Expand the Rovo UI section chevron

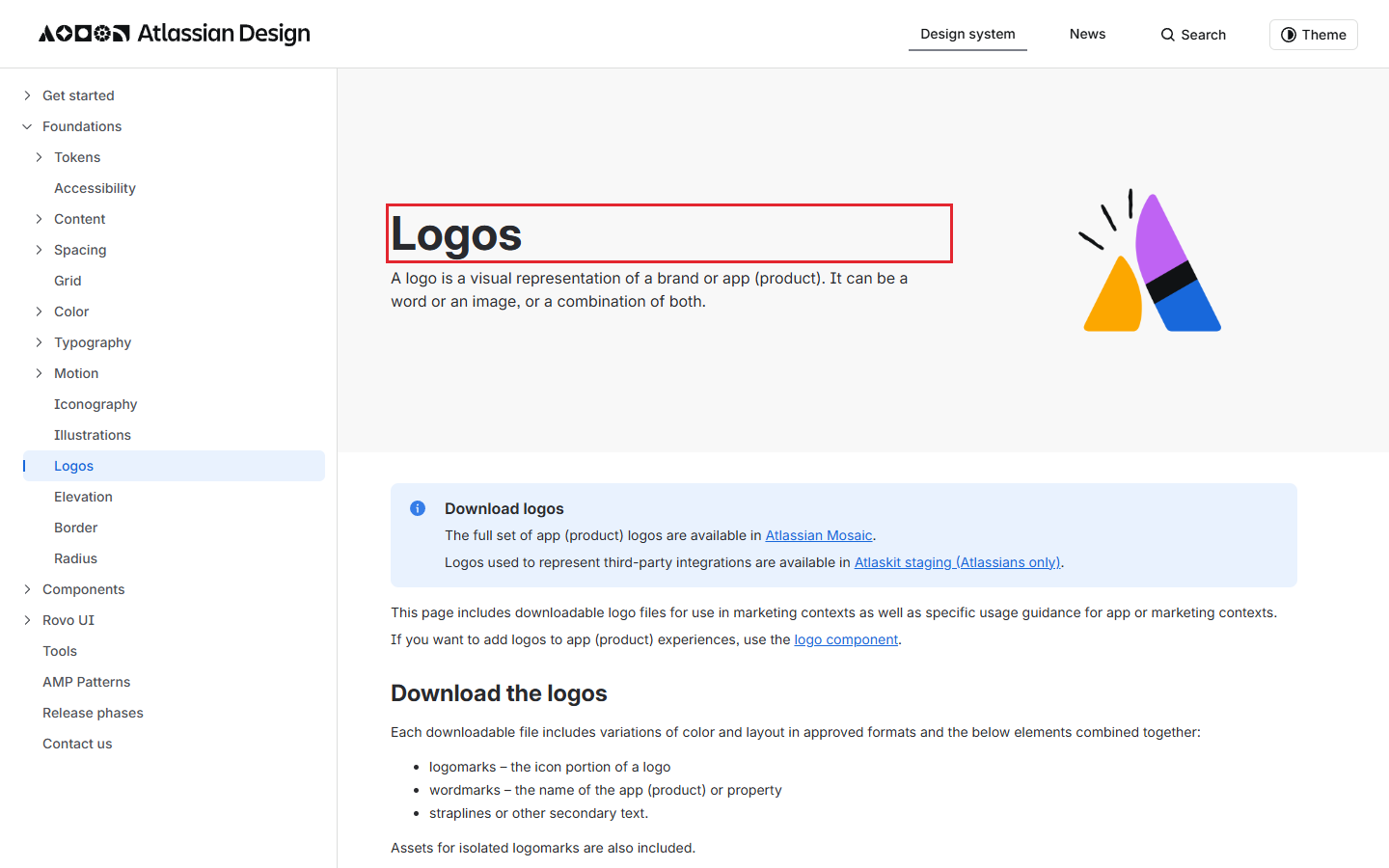[x=27, y=620]
